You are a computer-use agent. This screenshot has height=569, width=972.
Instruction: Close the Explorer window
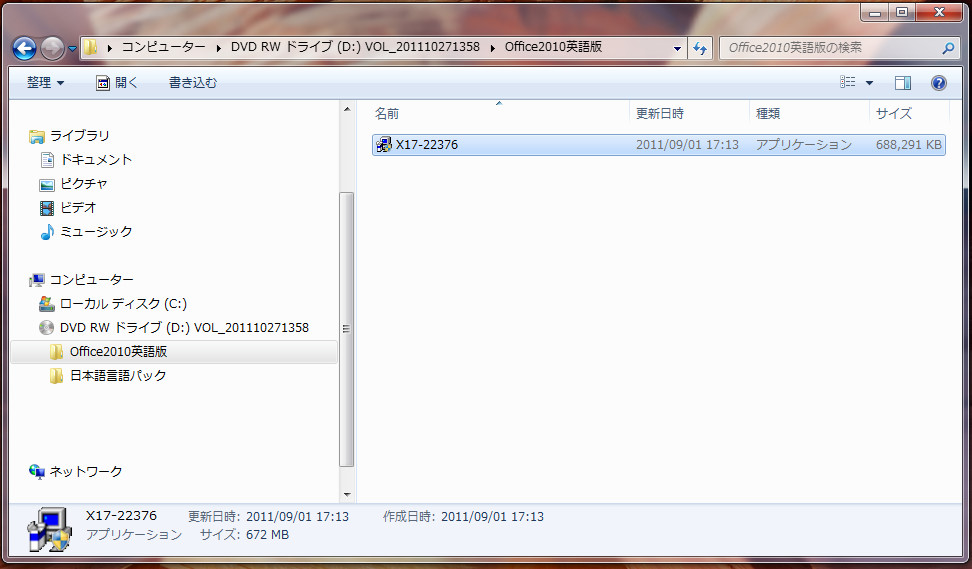click(x=939, y=12)
